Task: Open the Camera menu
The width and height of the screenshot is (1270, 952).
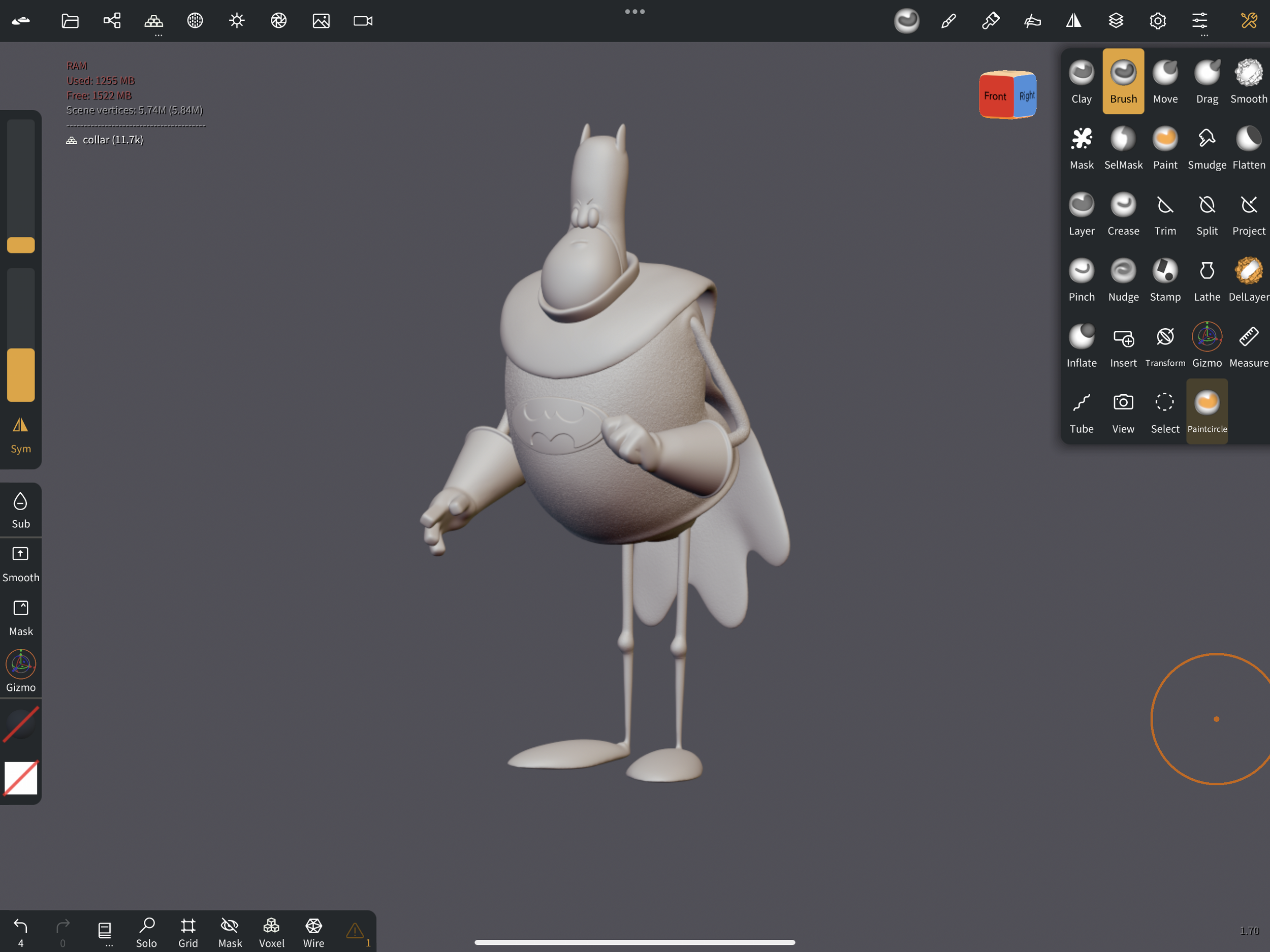Action: (363, 21)
